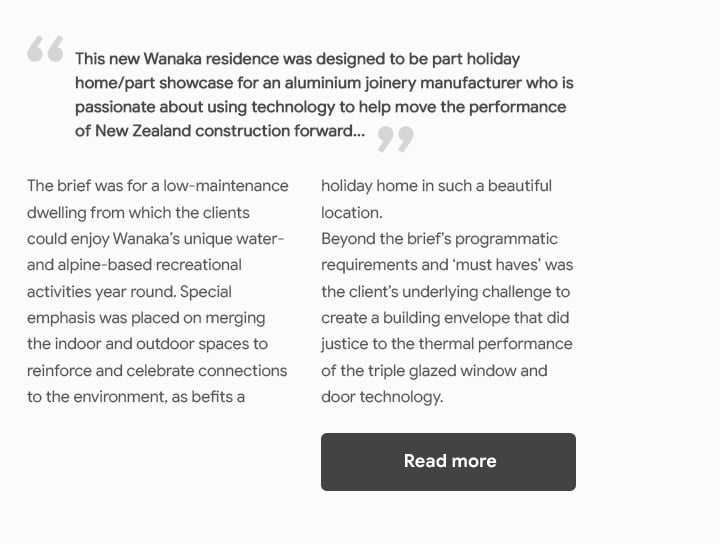Click the line 'emphasis was placed on merging'

(x=146, y=318)
